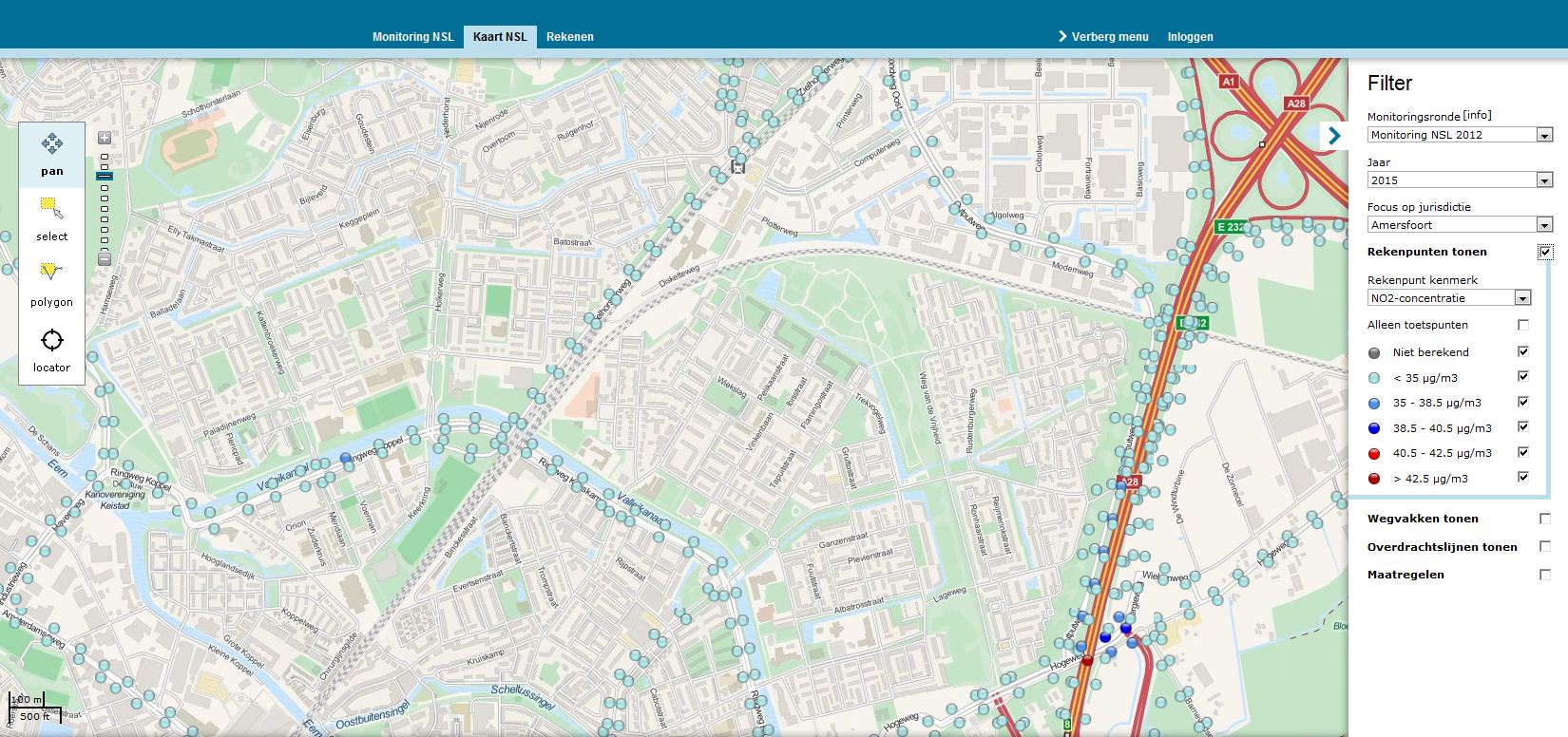
Task: Click the Batostraat street label
Action: [x=572, y=243]
